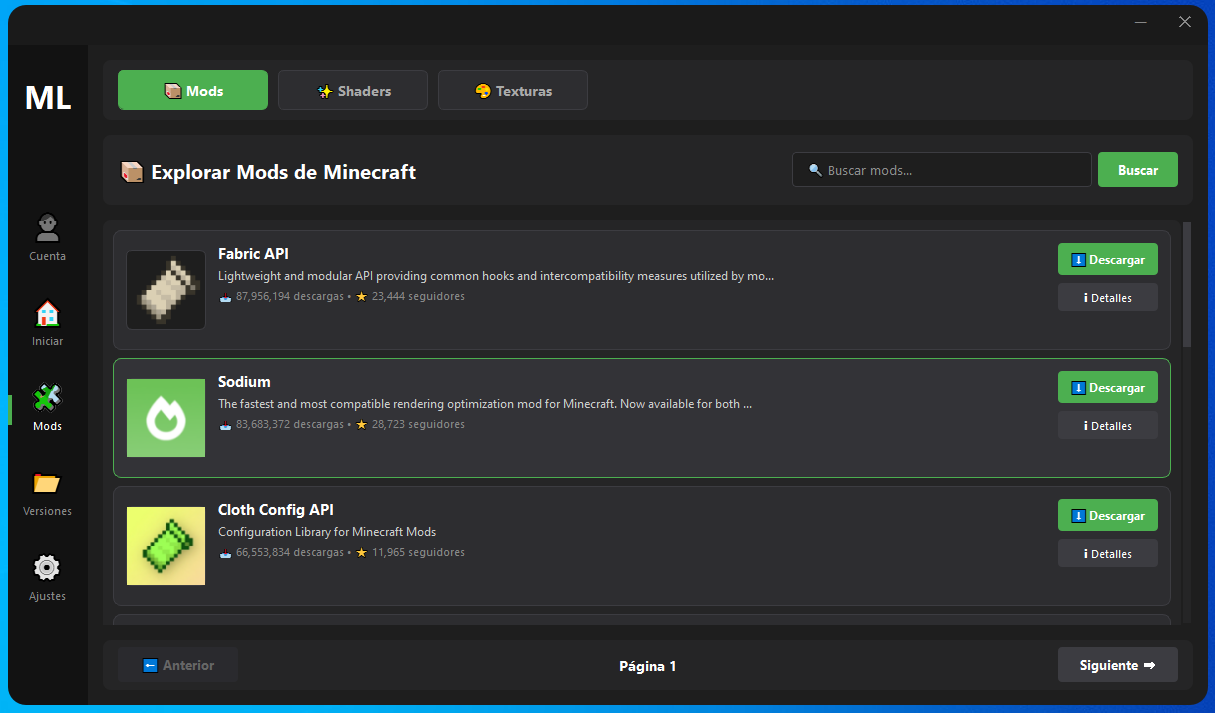Click the magnifier icon inside search box
The width and height of the screenshot is (1215, 713).
[814, 169]
